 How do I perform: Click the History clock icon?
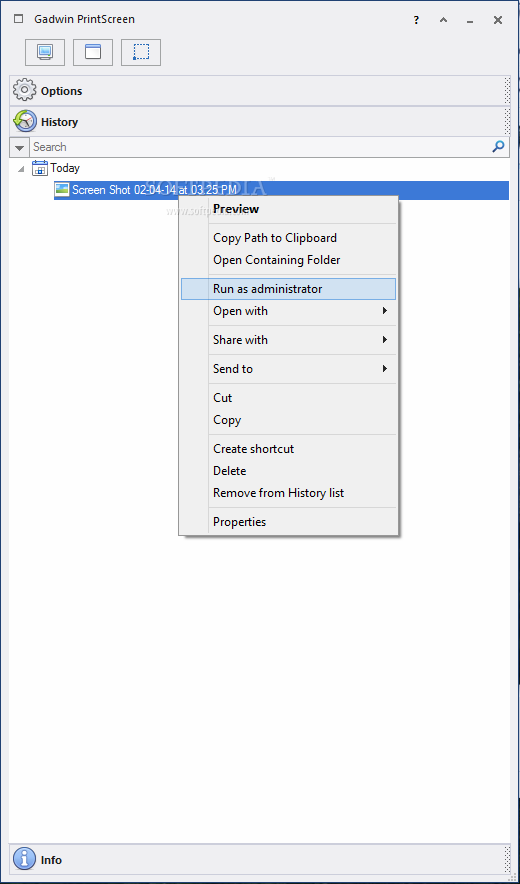tap(25, 121)
